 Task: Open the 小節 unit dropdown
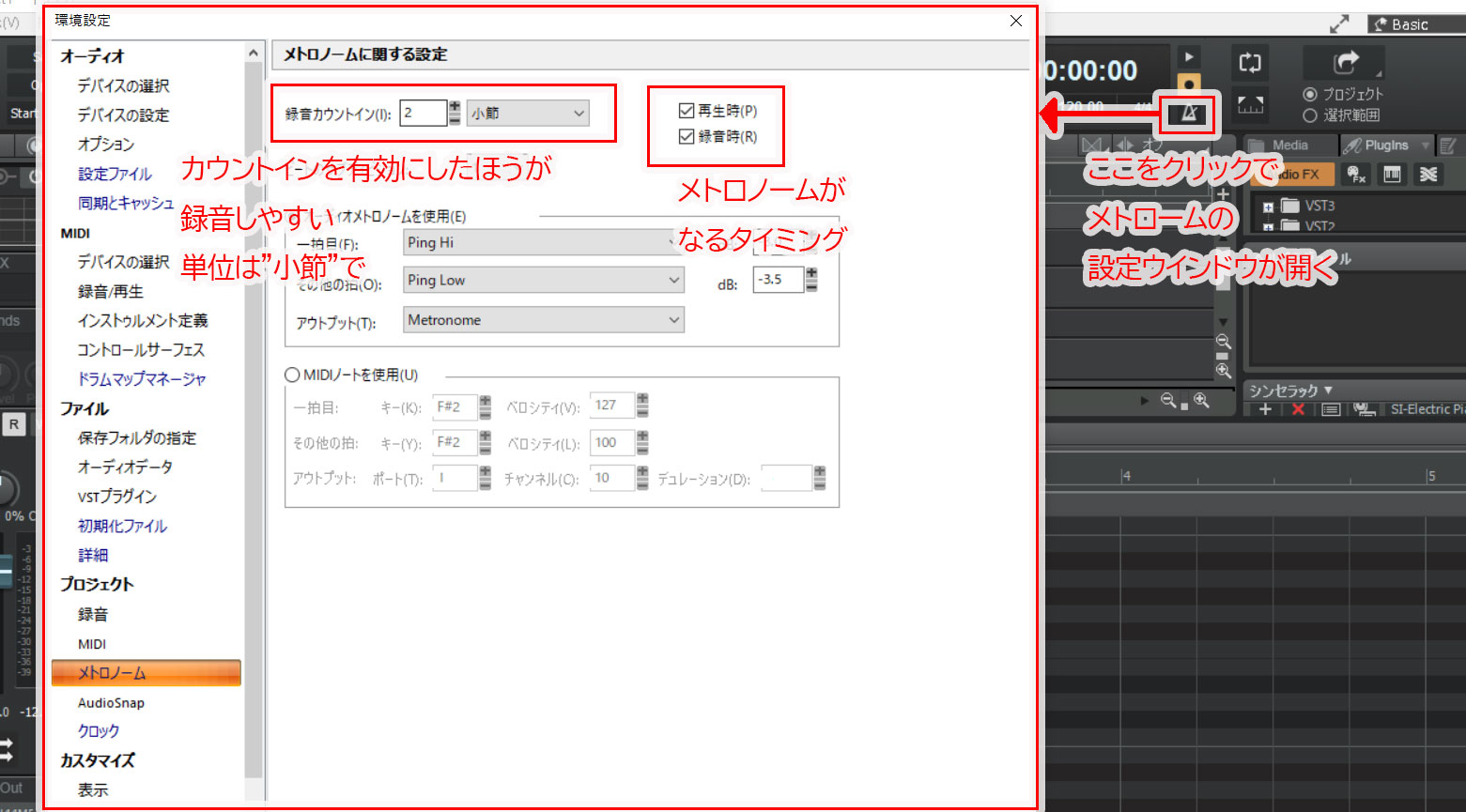[x=528, y=112]
